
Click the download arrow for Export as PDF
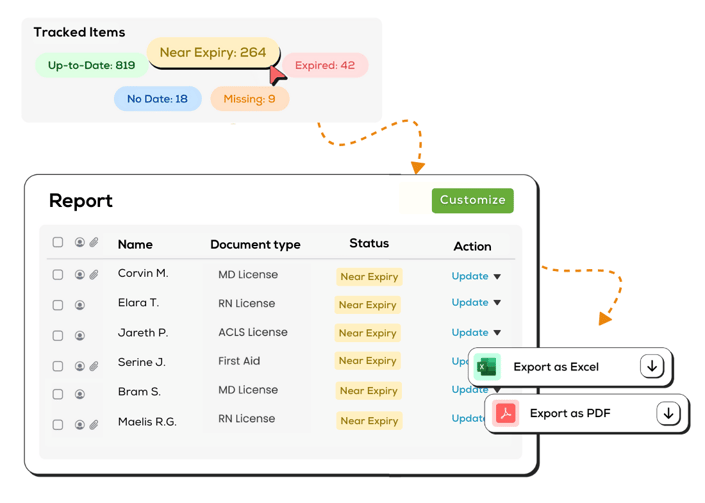668,413
